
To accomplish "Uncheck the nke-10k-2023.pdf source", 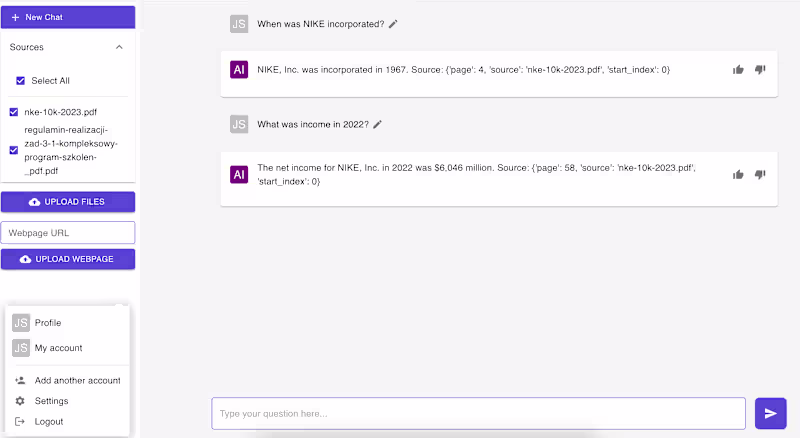I will click(14, 112).
